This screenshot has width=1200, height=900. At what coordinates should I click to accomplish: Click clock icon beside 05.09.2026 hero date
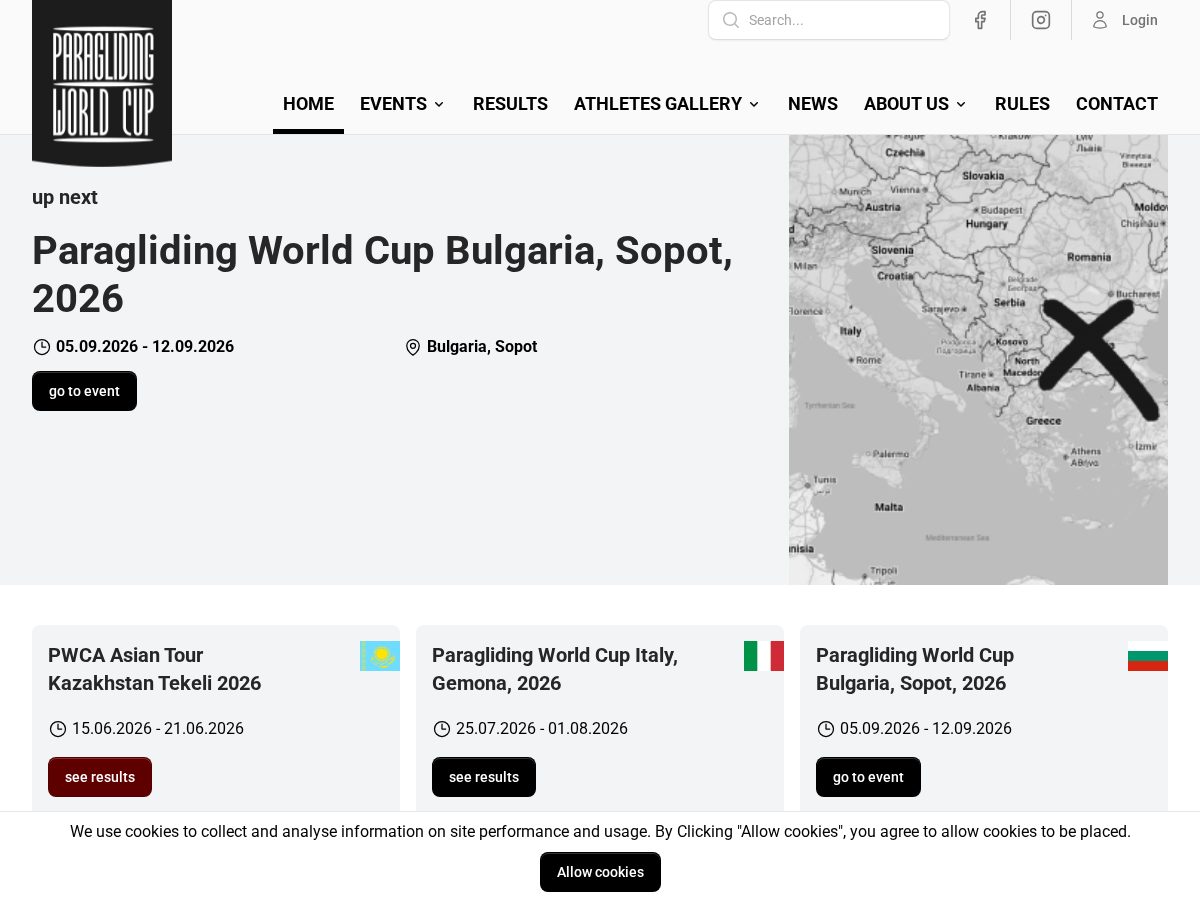[42, 347]
